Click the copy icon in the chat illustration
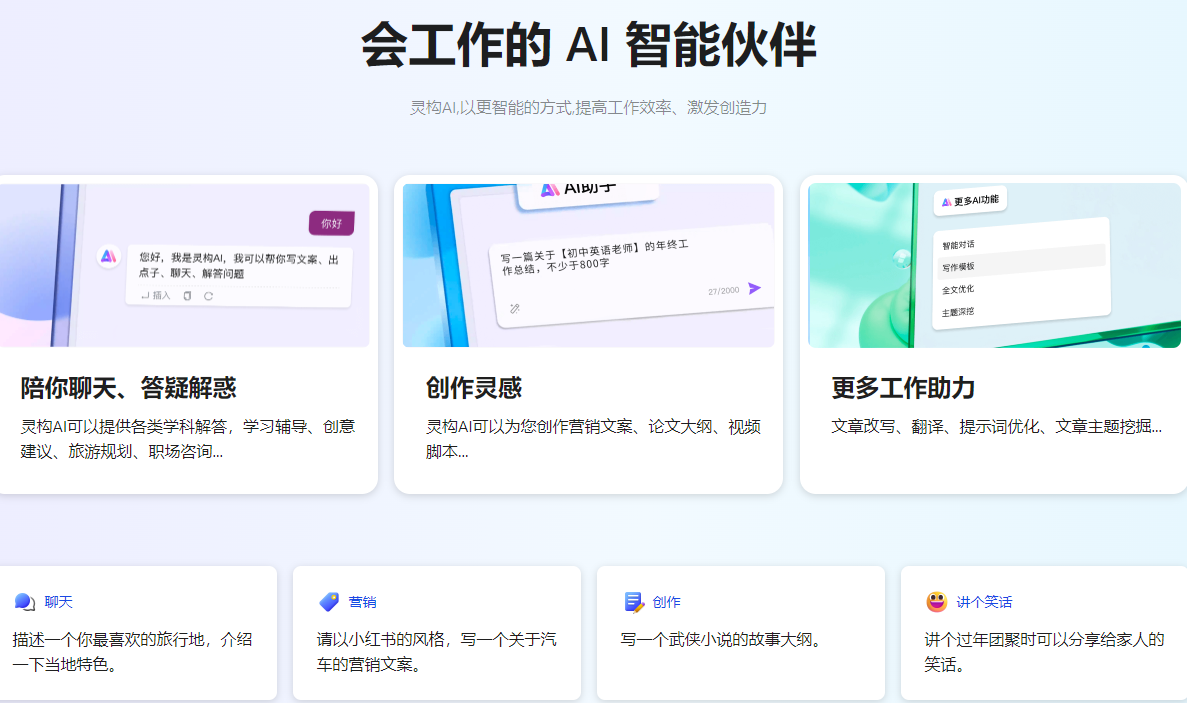 188,296
